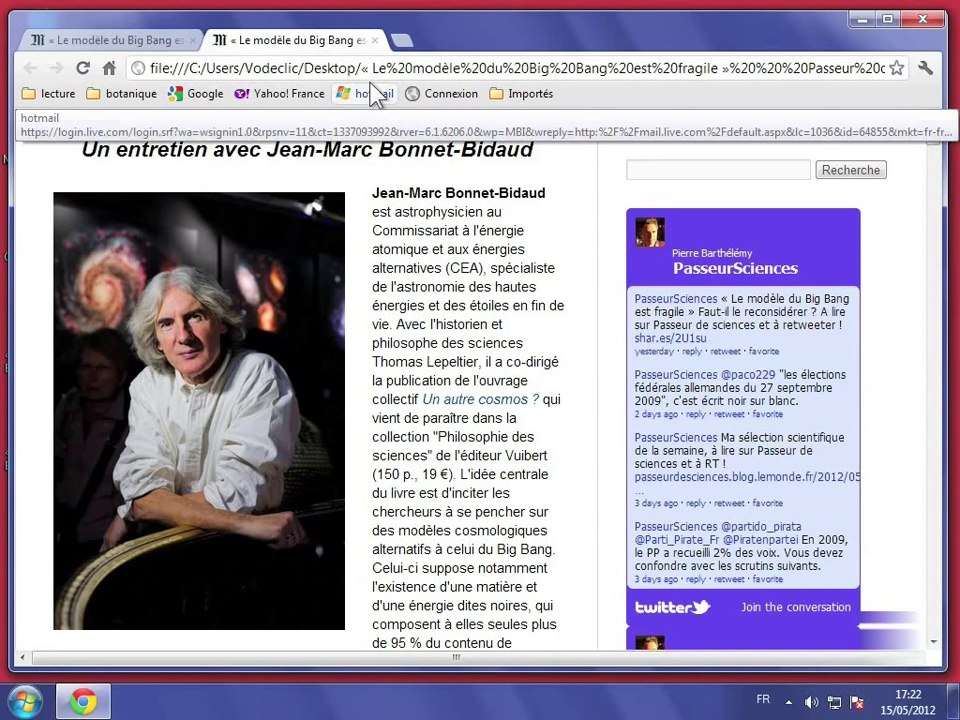Bookmark this page with the star icon
The width and height of the screenshot is (960, 720).
pyautogui.click(x=896, y=68)
